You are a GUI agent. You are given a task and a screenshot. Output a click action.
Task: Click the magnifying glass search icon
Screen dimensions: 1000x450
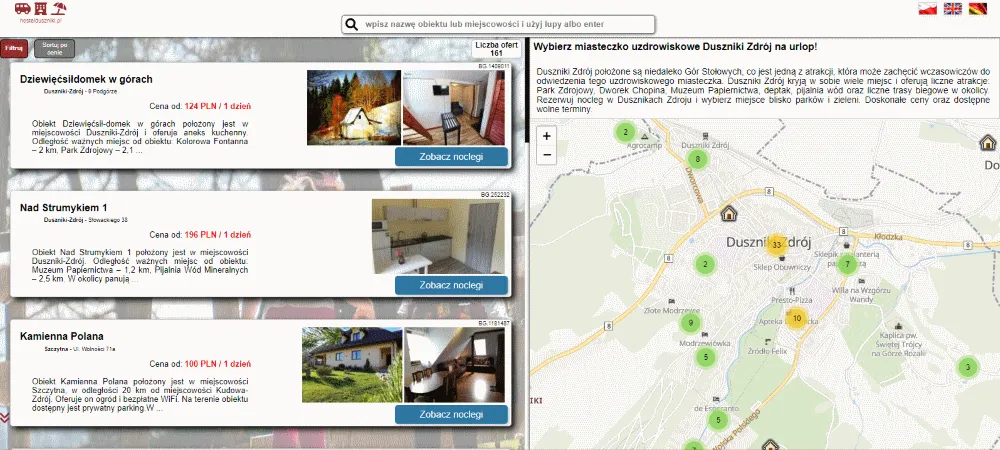pyautogui.click(x=351, y=25)
